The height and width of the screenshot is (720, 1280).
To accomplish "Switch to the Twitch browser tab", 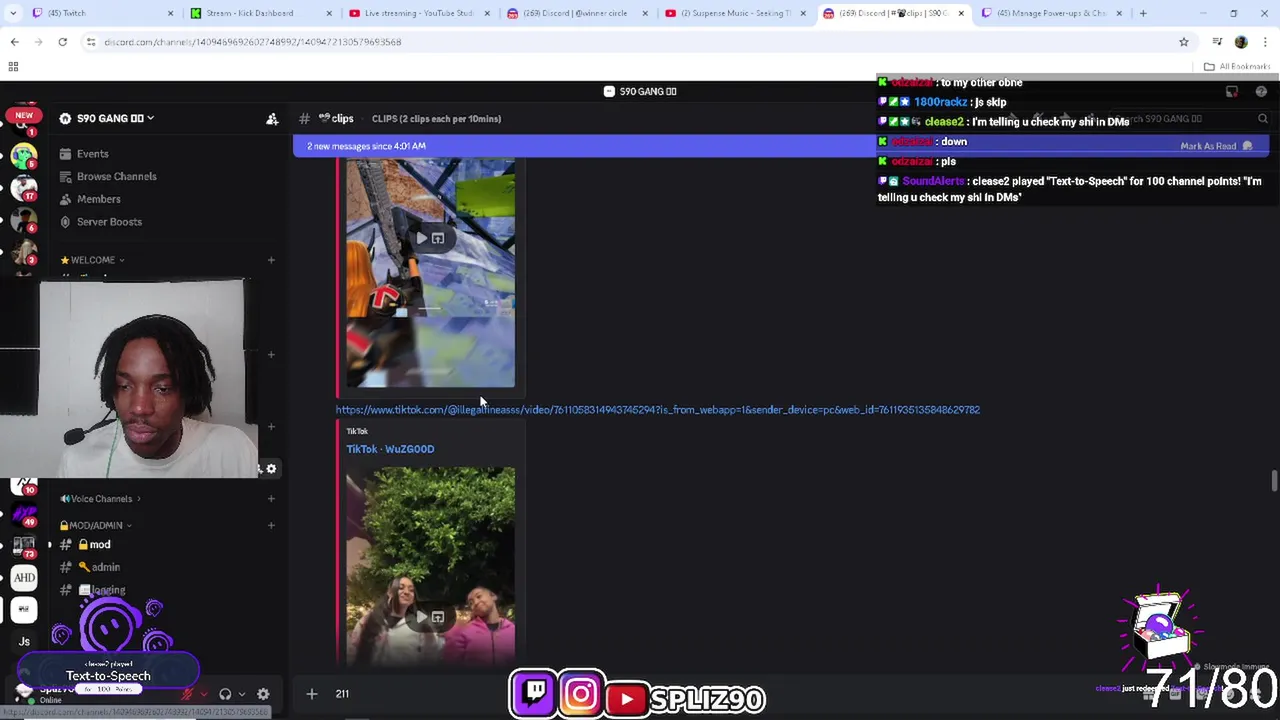I will (x=100, y=13).
